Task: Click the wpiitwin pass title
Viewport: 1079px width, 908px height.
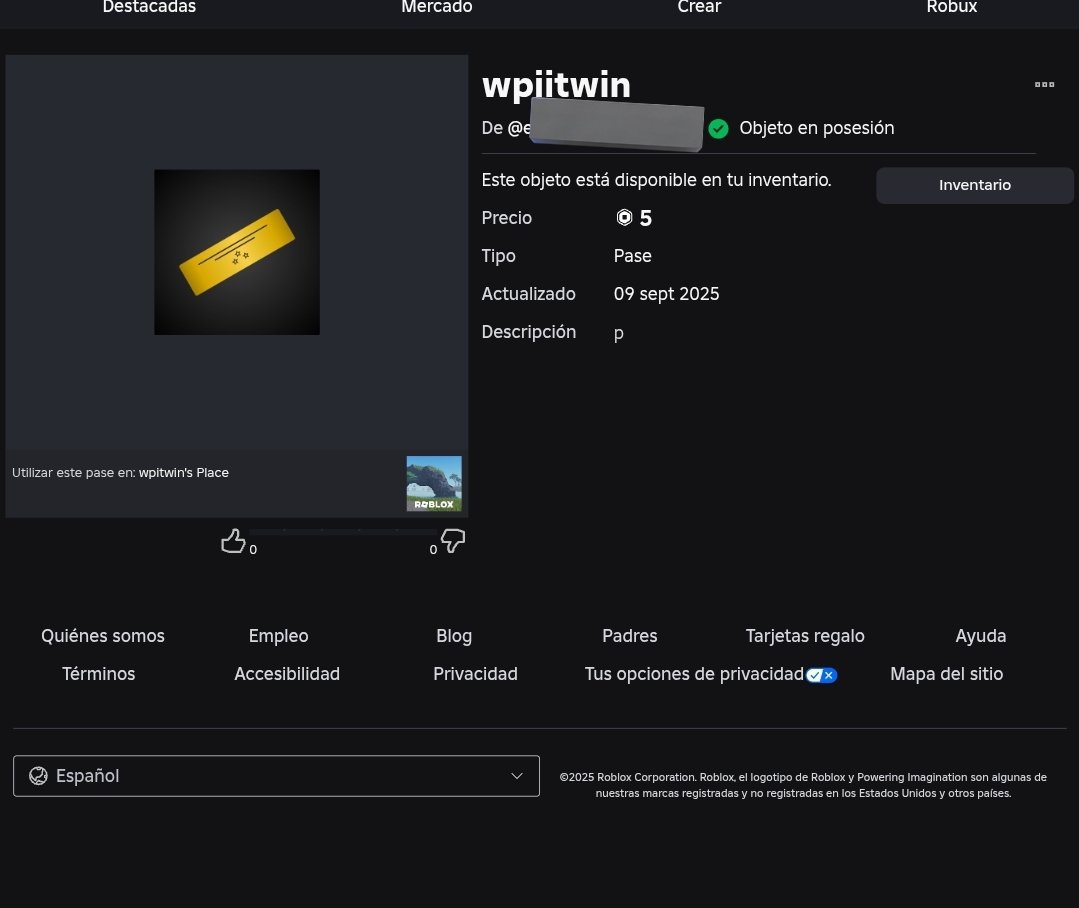Action: click(x=556, y=86)
